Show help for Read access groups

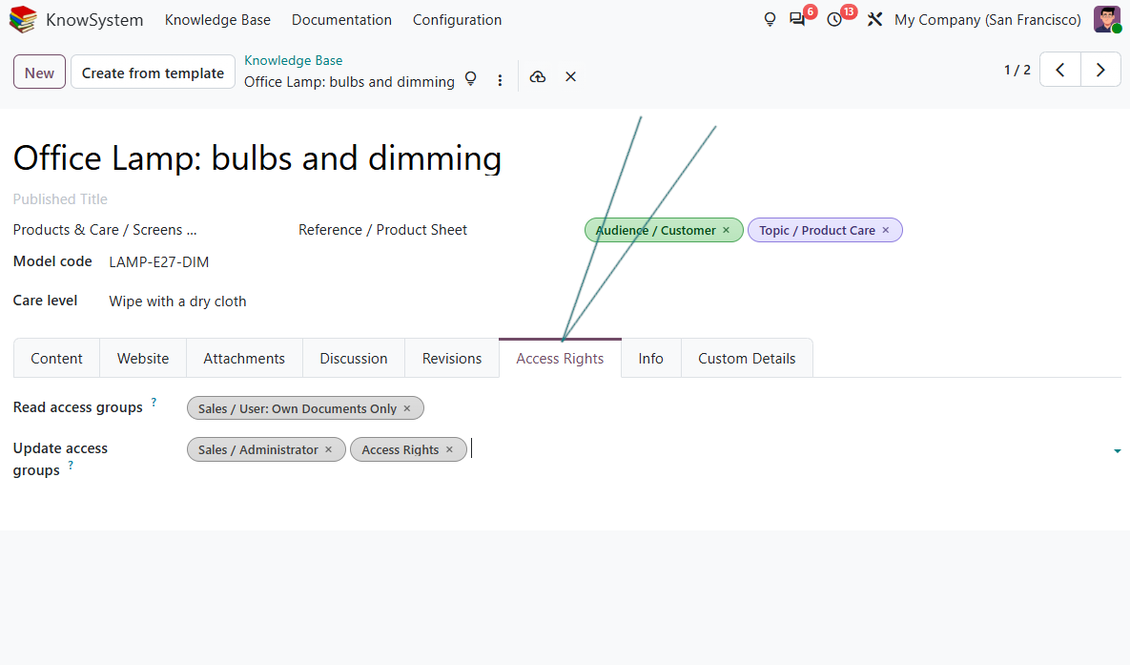(154, 402)
